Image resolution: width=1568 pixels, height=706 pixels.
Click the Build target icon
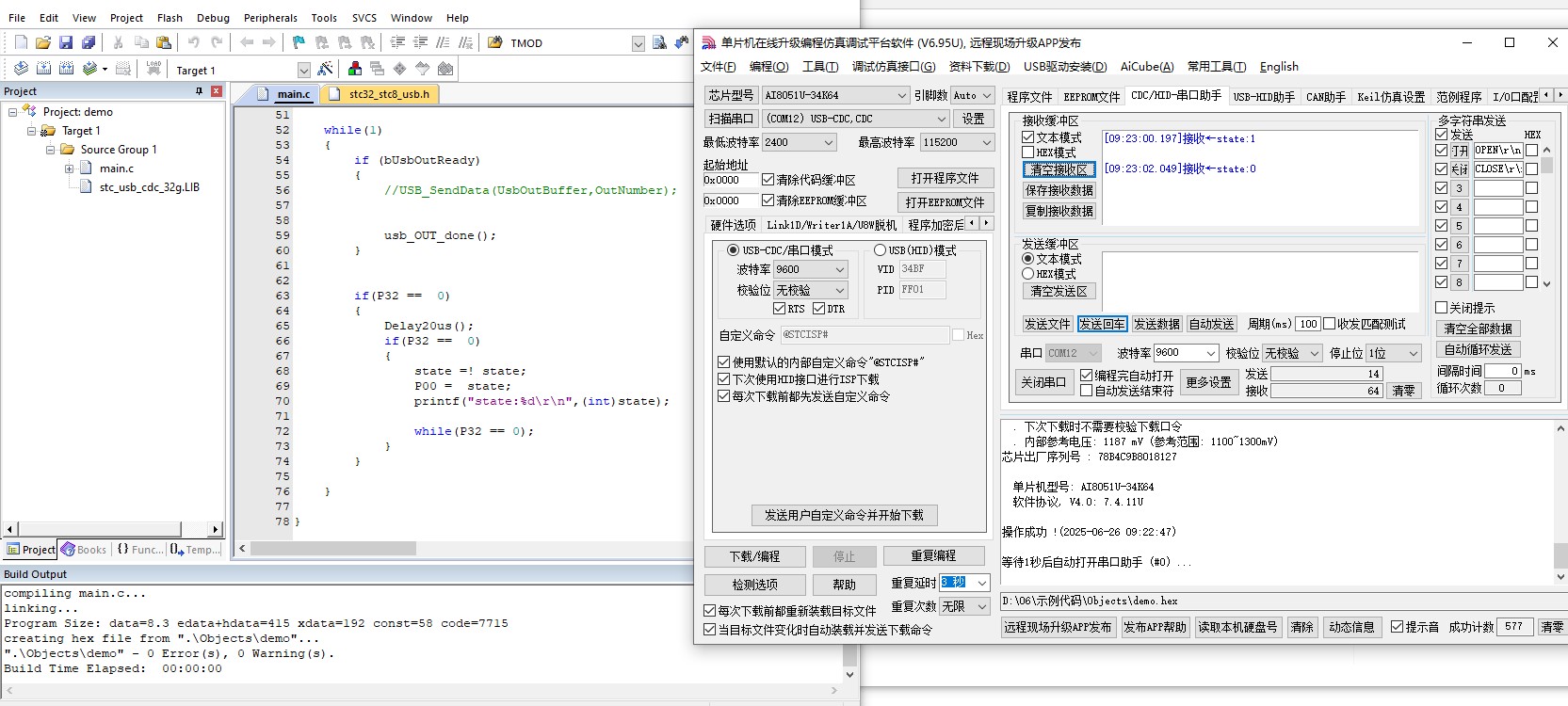[43, 69]
